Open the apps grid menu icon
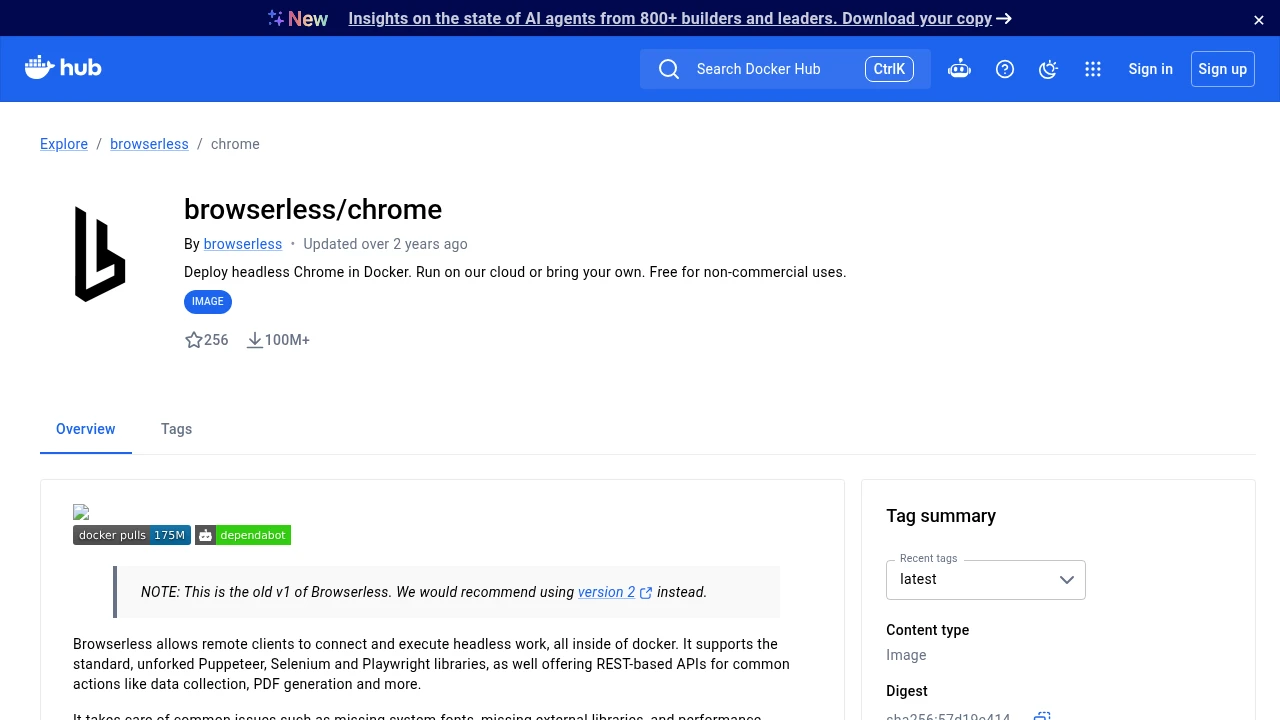This screenshot has width=1280, height=720. (x=1093, y=69)
